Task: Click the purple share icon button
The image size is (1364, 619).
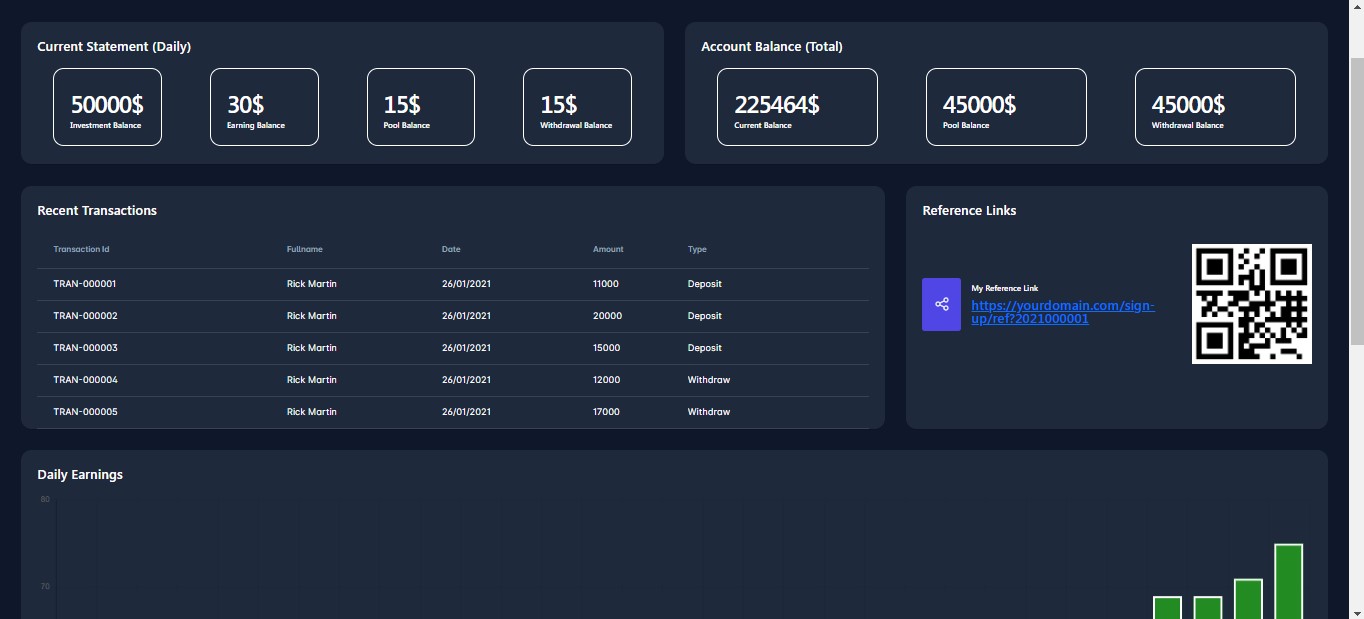Action: point(941,304)
